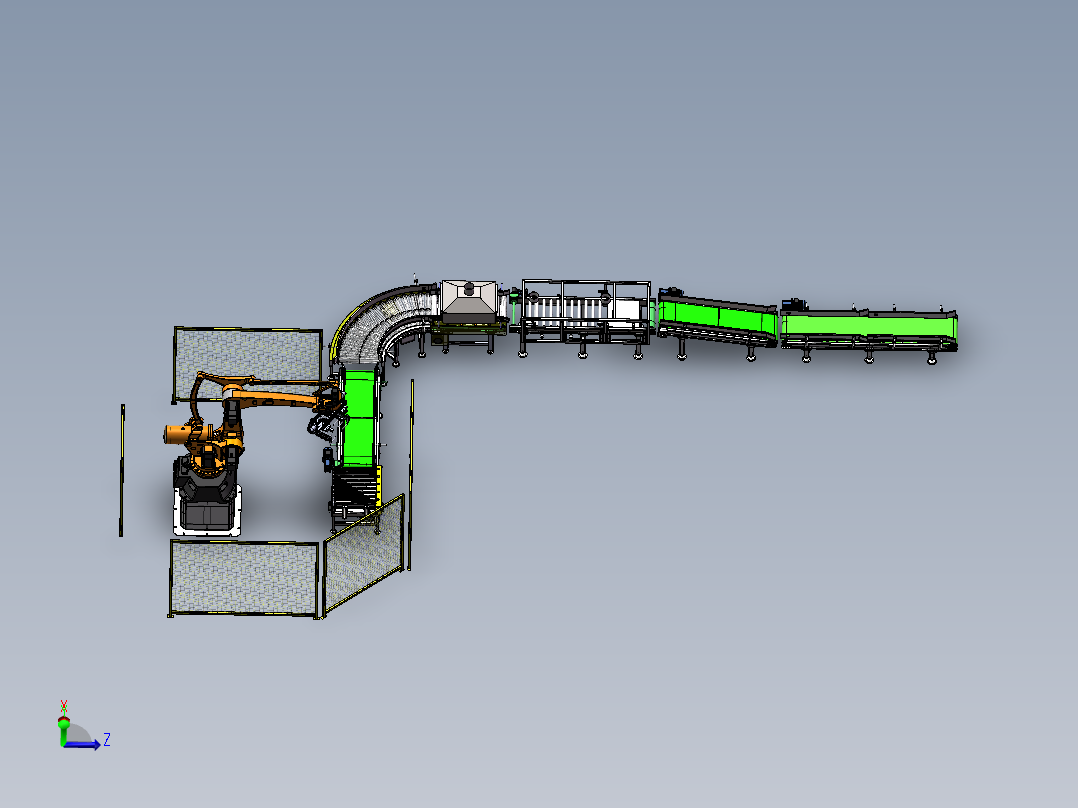Select the robot gripper end effector
This screenshot has width=1078, height=808.
(327, 423)
